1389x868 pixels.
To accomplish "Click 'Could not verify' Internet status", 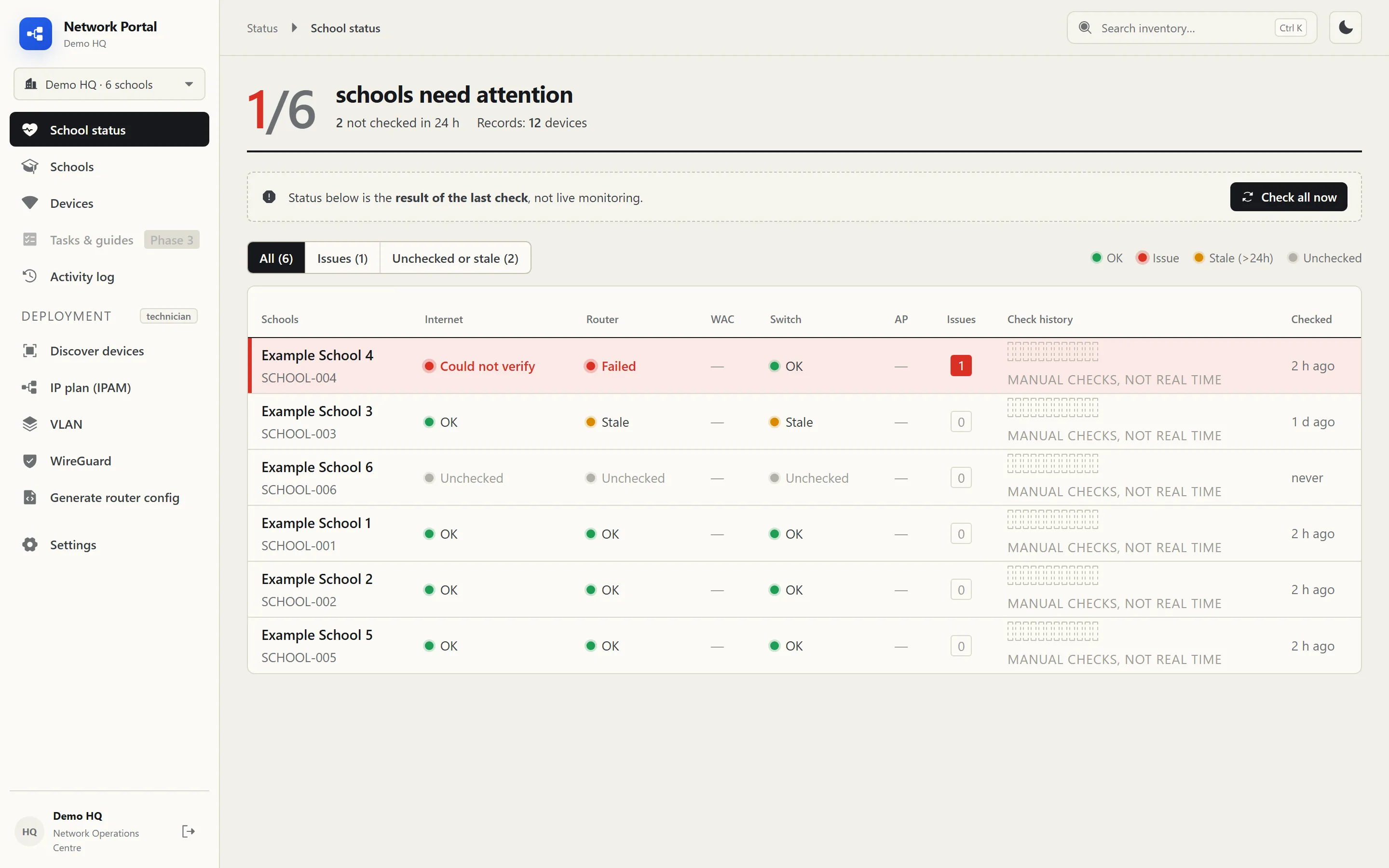I will 479,366.
